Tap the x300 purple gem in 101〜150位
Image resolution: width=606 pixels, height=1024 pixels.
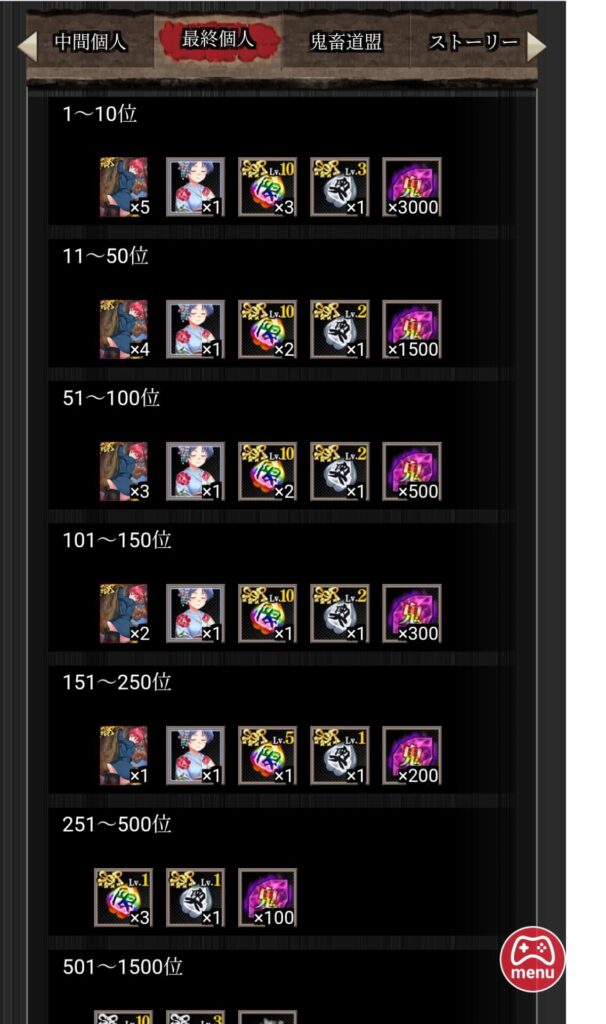tap(411, 614)
